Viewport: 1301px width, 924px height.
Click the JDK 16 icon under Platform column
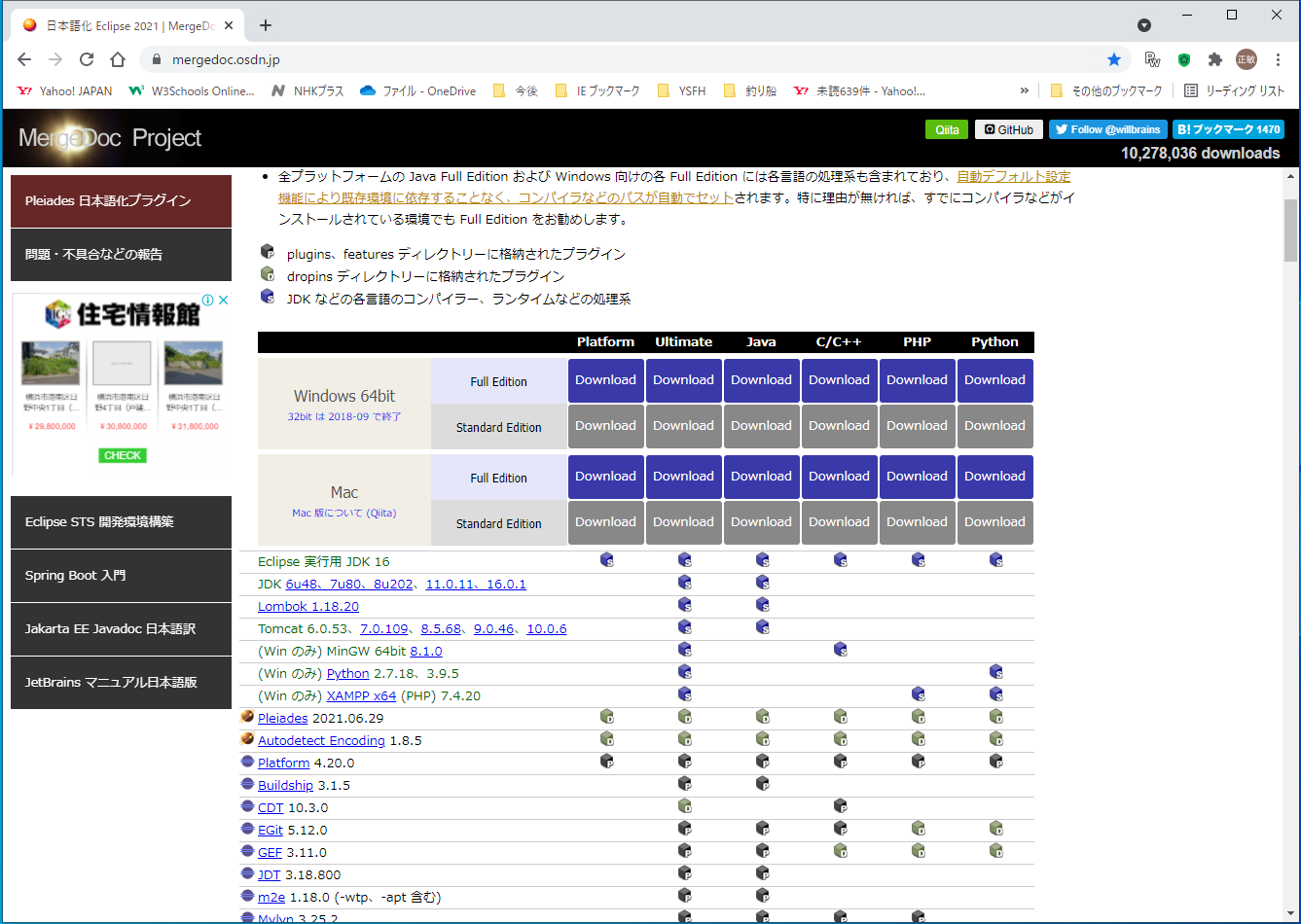[x=606, y=560]
